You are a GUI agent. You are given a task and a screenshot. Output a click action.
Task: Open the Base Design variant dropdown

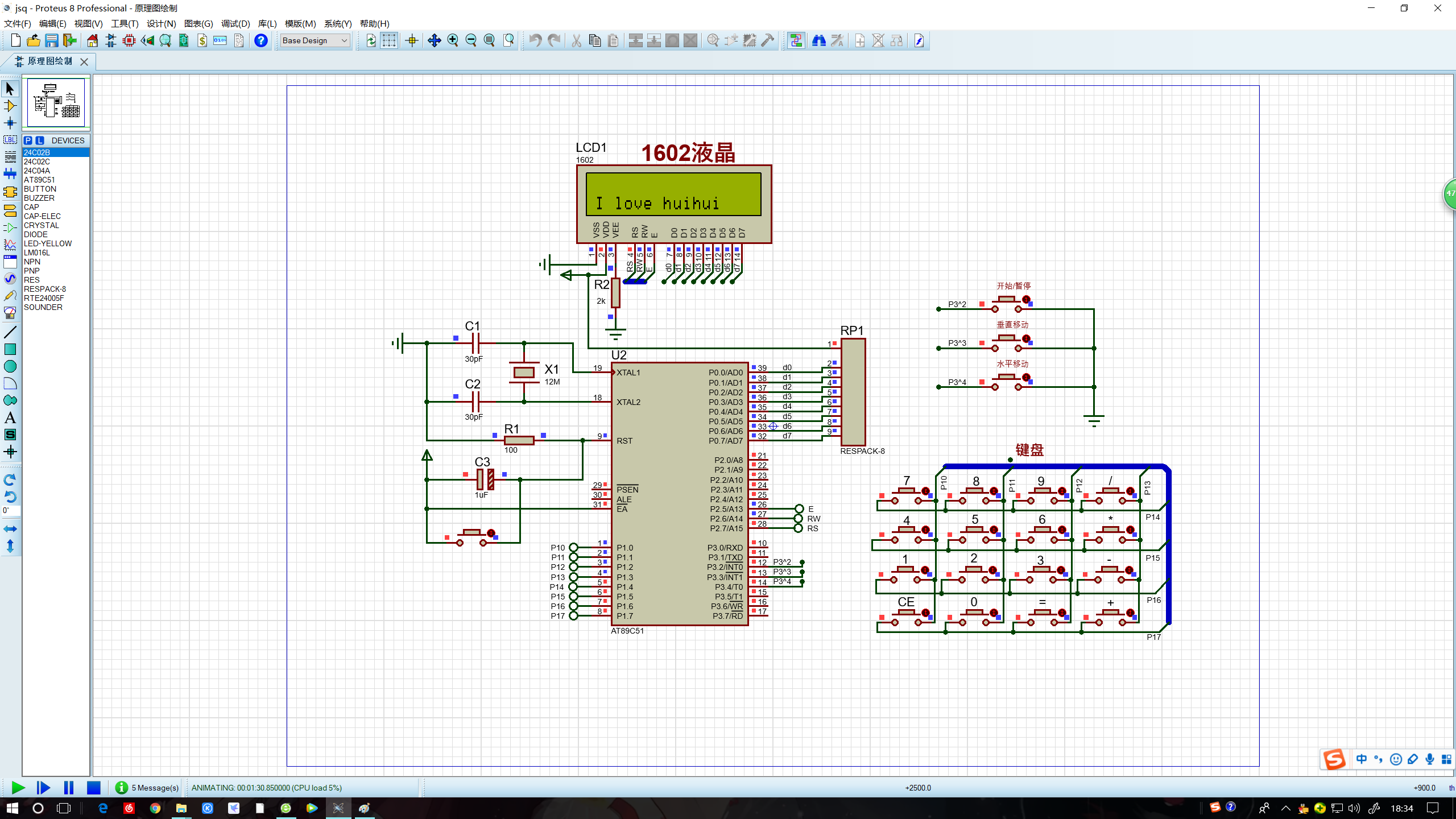[x=315, y=40]
